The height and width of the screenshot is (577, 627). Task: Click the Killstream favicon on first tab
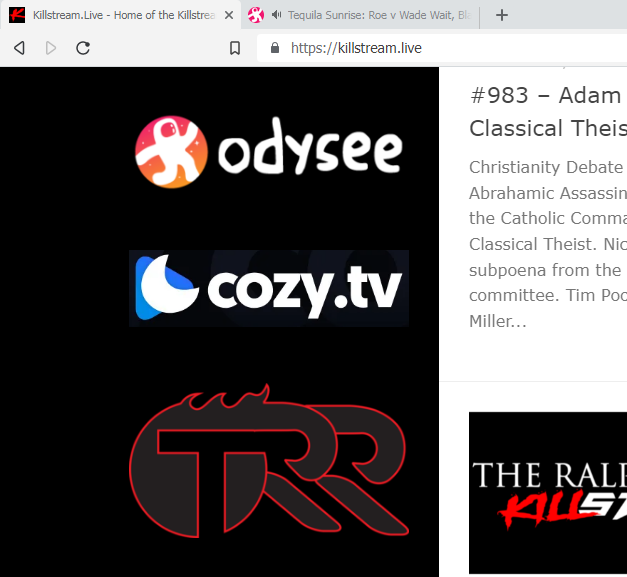[17, 15]
